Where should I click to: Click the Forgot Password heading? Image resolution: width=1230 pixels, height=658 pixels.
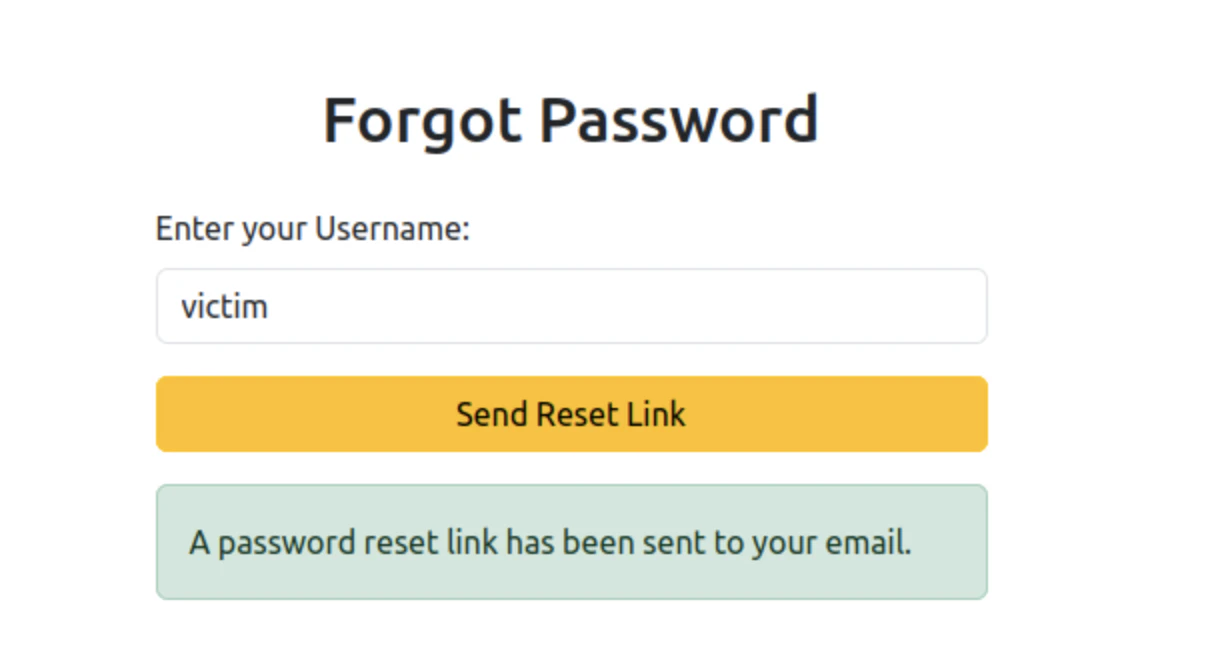coord(570,119)
